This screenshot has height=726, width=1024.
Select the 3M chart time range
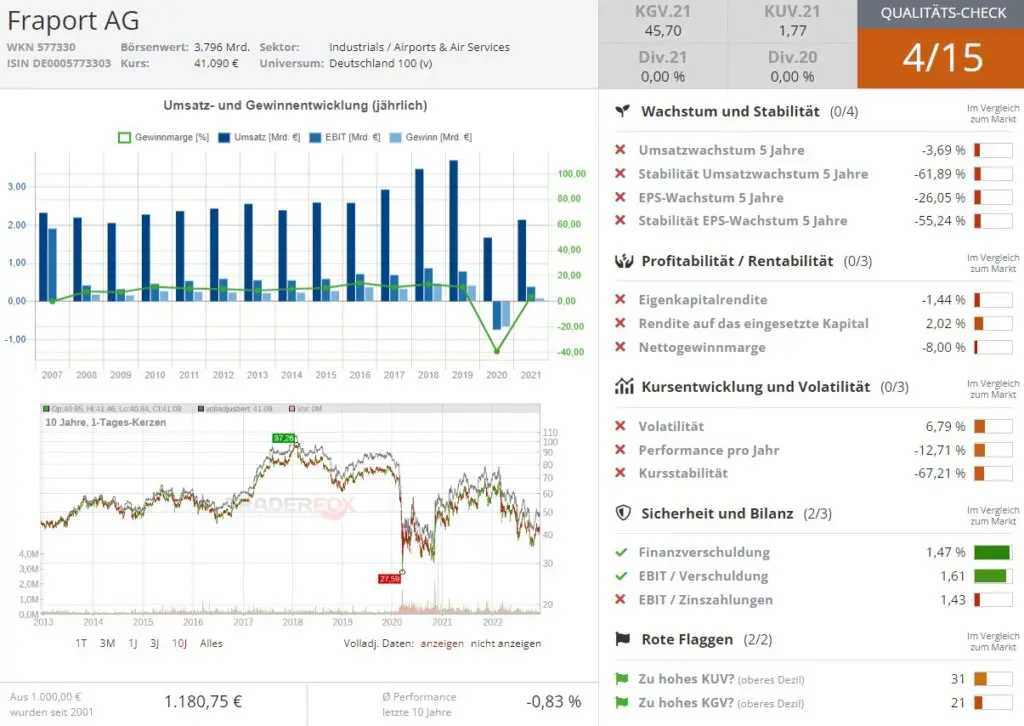point(107,643)
